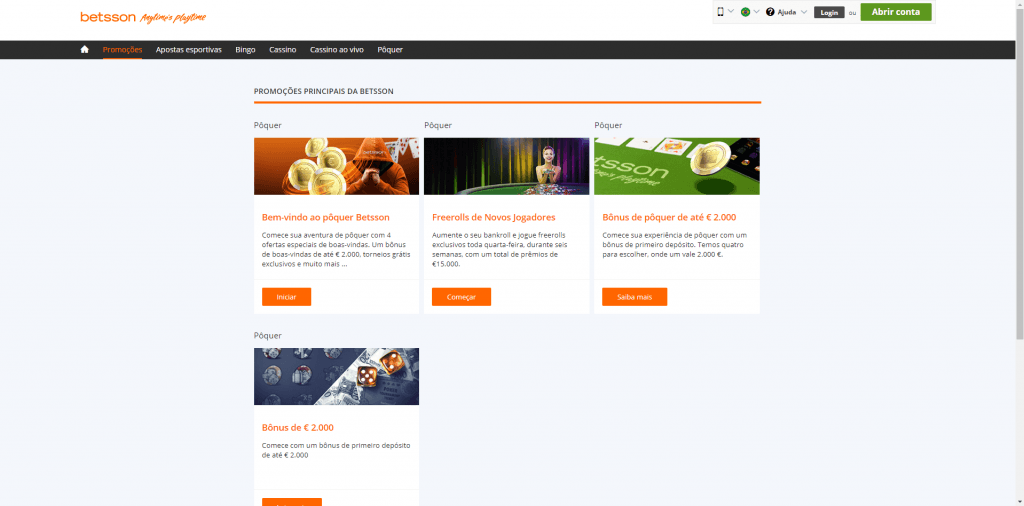Expand the Ajuda dropdown chevron
This screenshot has height=506, width=1024.
point(804,12)
